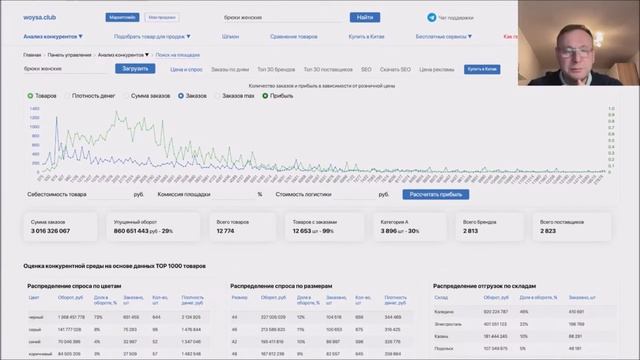This screenshot has width=640, height=360.
Task: Click the Всего поставщиков 2 823 card
Action: (572, 227)
